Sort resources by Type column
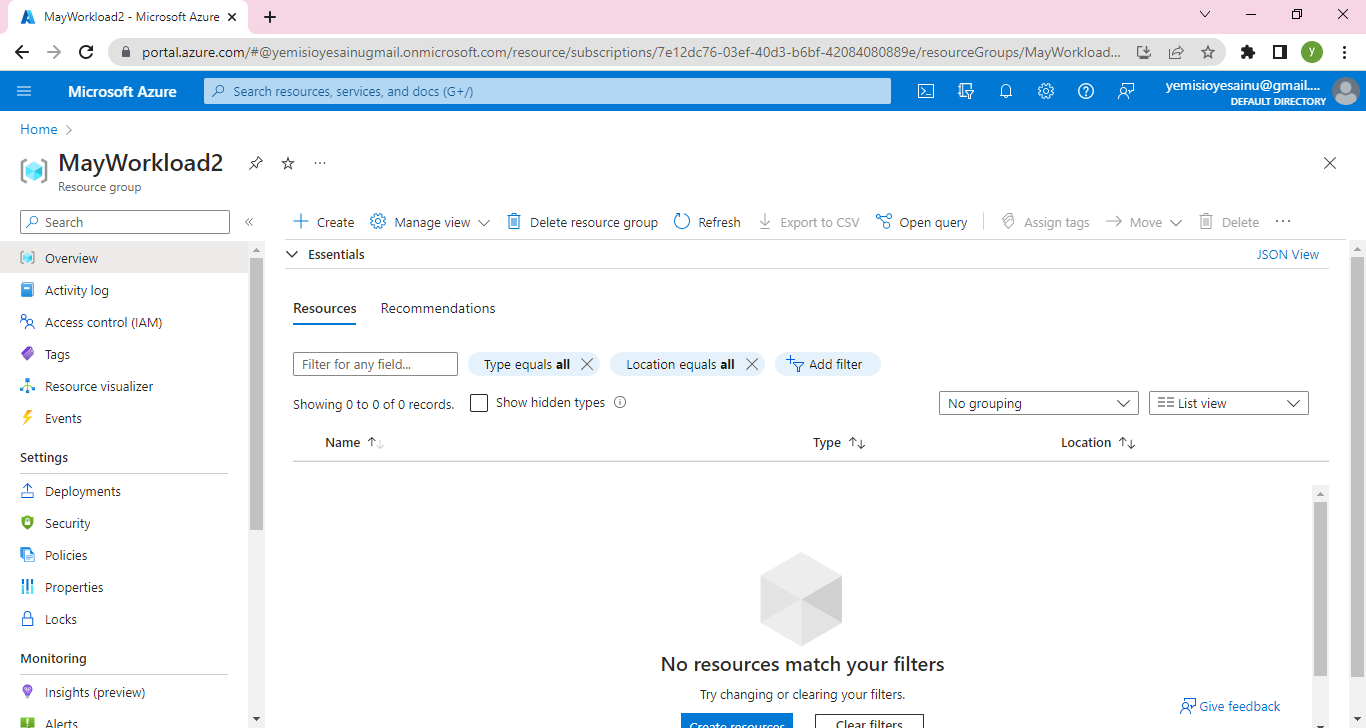This screenshot has height=728, width=1366. (839, 442)
